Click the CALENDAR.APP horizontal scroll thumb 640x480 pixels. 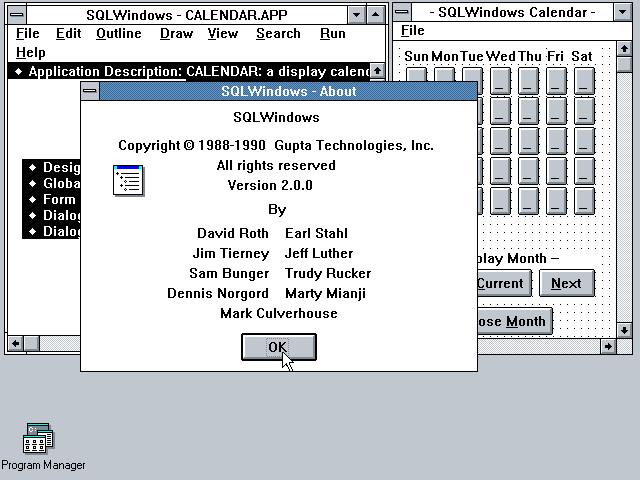click(32, 344)
